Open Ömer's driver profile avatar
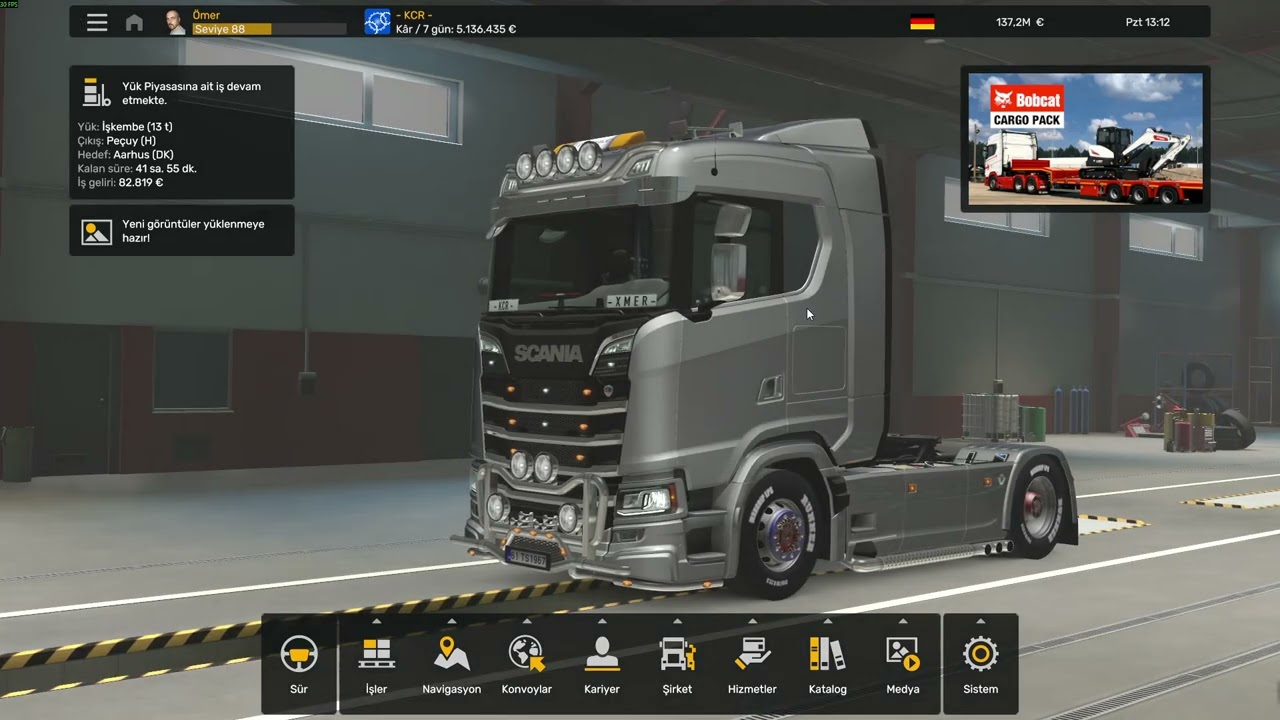This screenshot has height=720, width=1280. (x=175, y=22)
